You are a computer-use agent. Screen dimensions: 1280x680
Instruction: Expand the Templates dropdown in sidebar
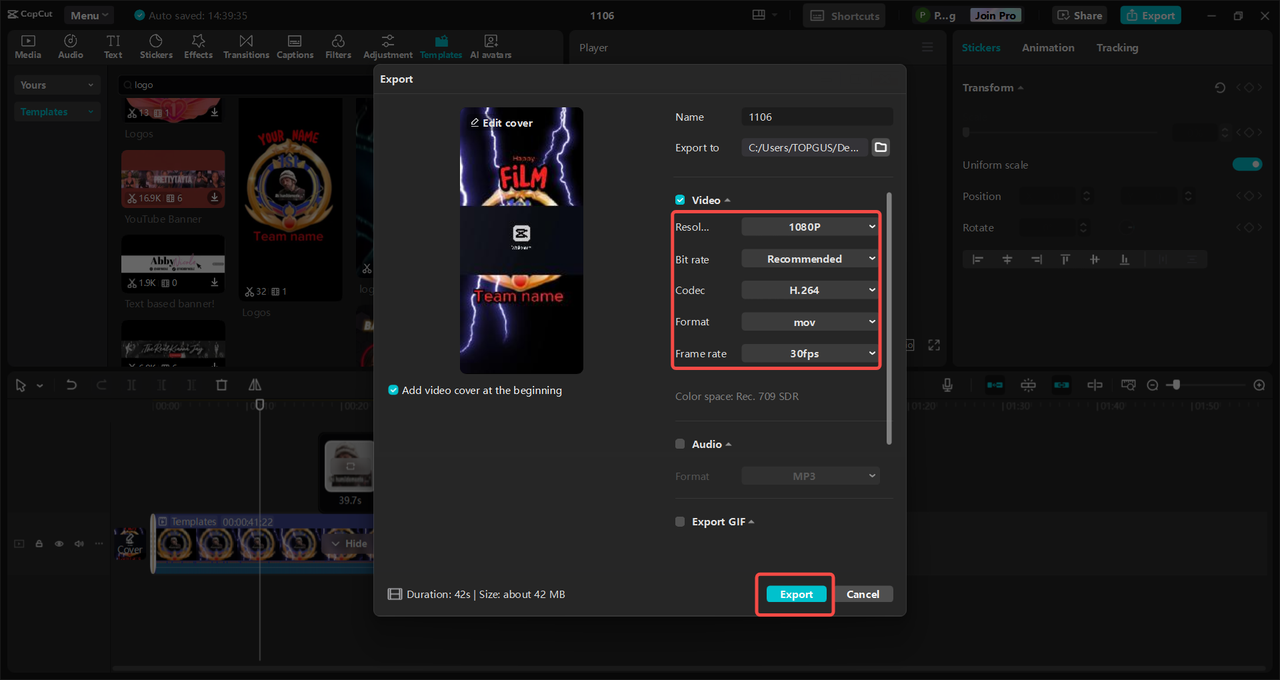coord(57,112)
